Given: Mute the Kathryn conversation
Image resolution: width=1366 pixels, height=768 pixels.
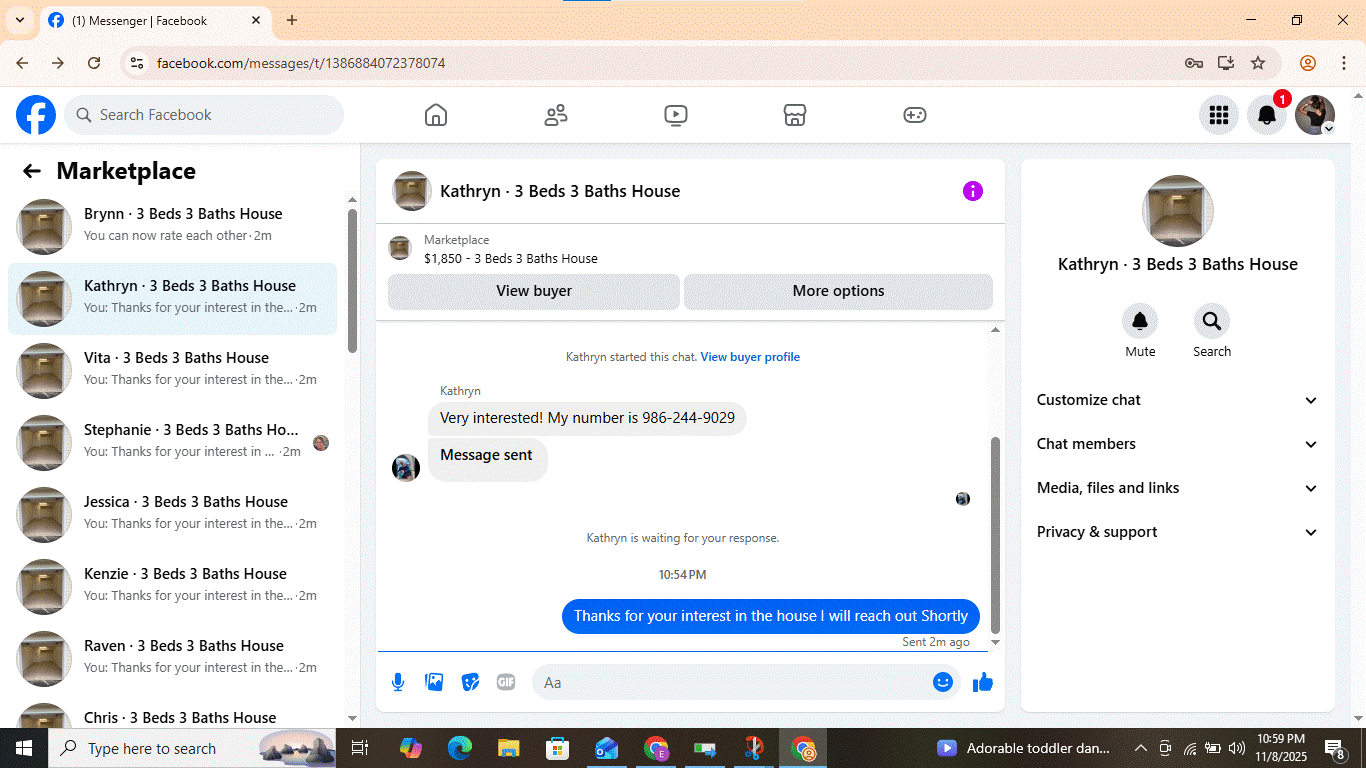Looking at the screenshot, I should (1140, 321).
